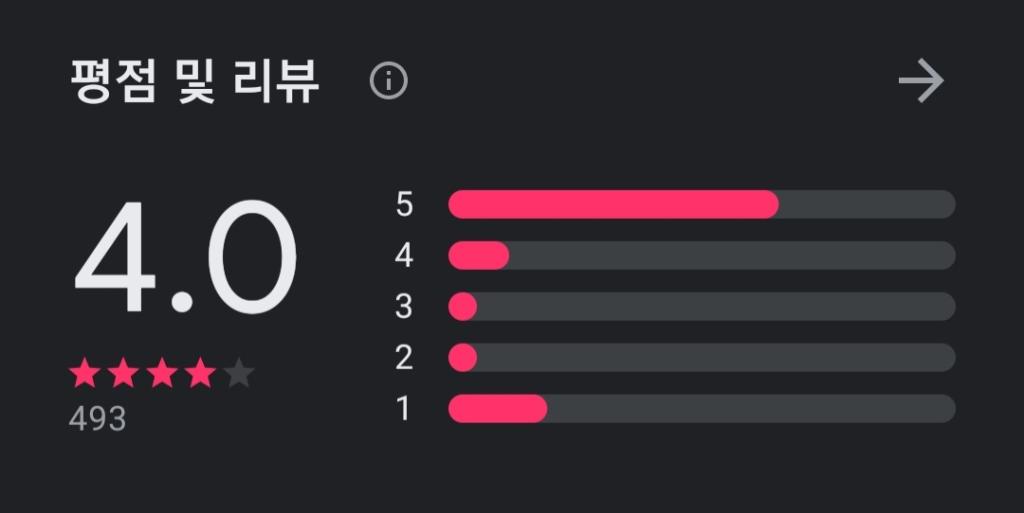Click the third pink rating star

[x=162, y=373]
